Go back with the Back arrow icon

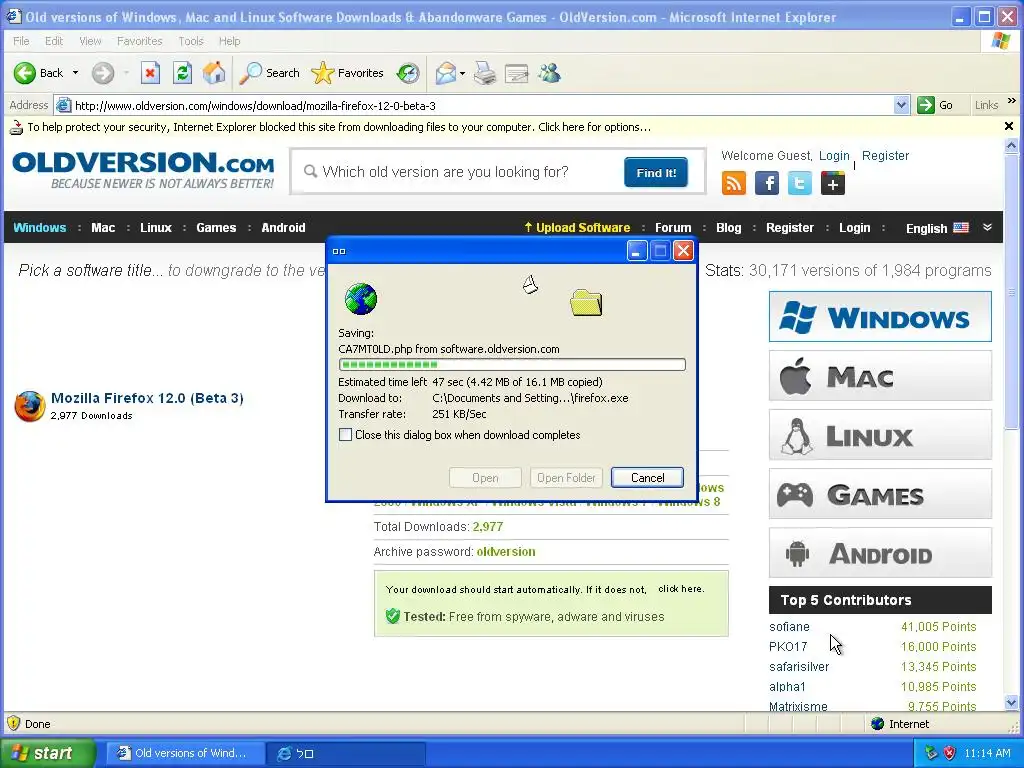[x=25, y=73]
